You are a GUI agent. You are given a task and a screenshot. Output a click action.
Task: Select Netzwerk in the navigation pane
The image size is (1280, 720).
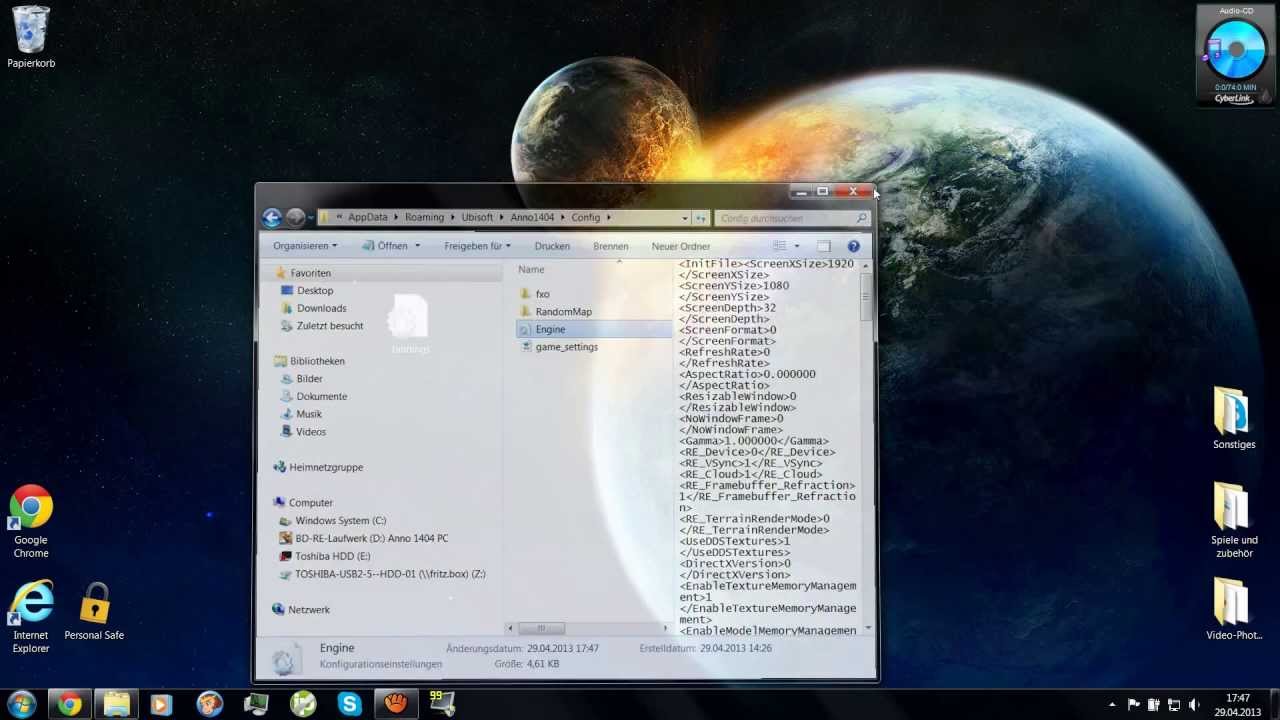pyautogui.click(x=309, y=610)
